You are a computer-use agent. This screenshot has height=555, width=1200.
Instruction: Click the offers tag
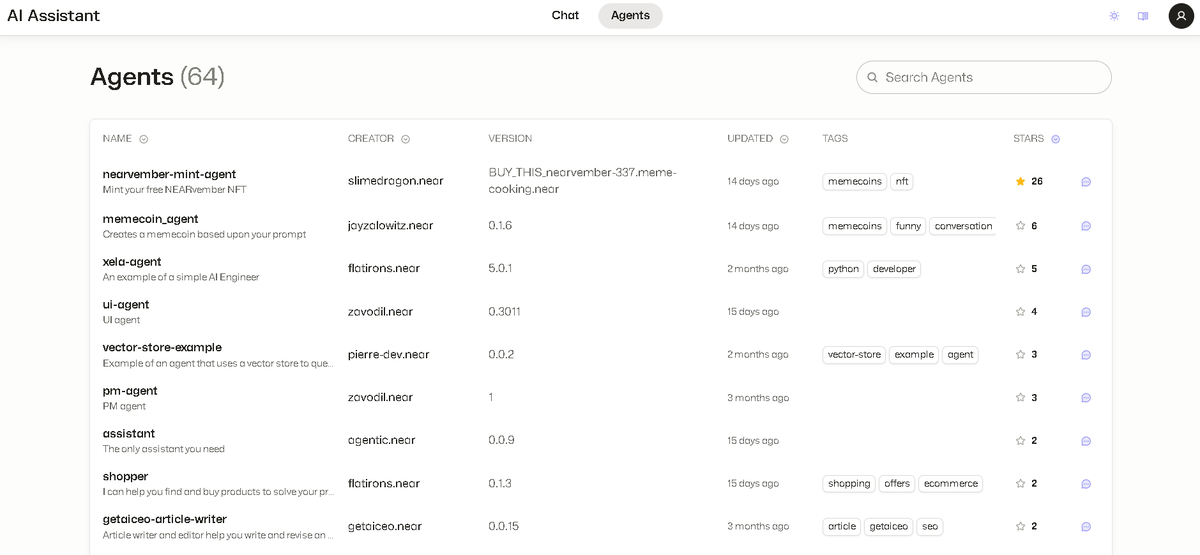tap(897, 484)
